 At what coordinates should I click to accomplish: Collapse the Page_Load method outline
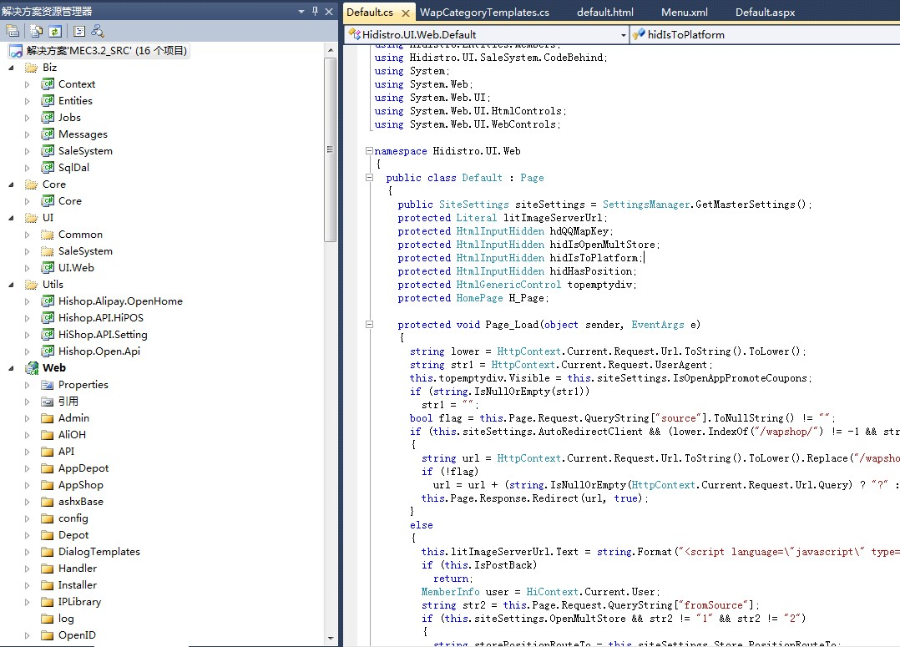[369, 324]
